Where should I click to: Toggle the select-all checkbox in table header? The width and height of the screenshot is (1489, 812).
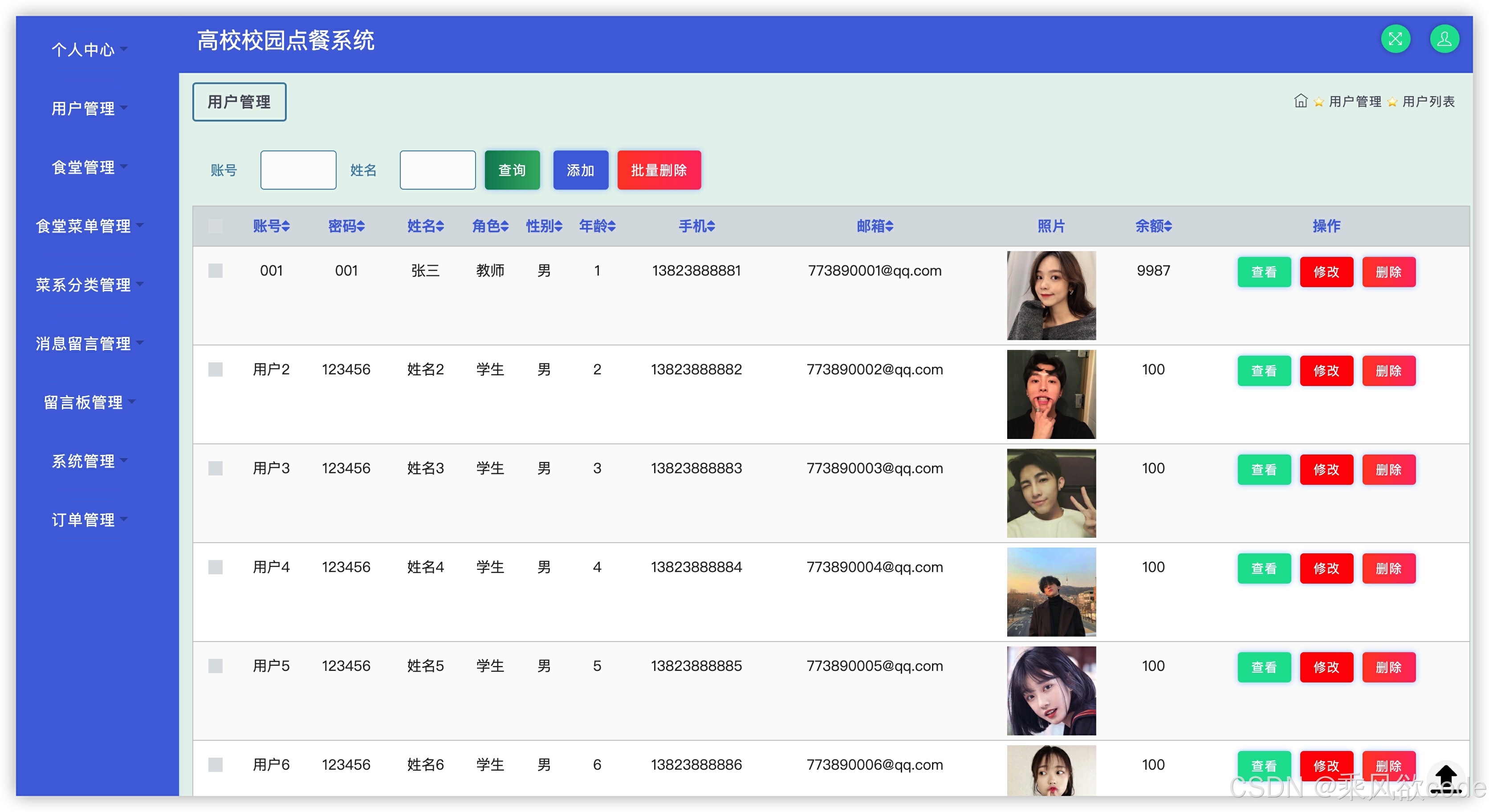click(x=215, y=226)
